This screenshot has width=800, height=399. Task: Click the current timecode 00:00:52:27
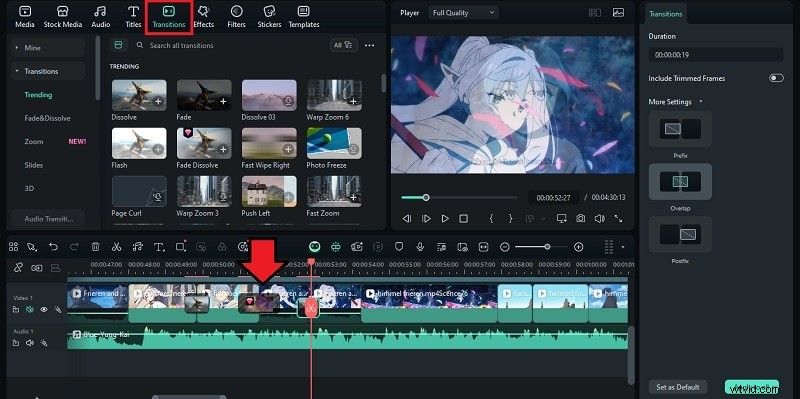pos(554,197)
